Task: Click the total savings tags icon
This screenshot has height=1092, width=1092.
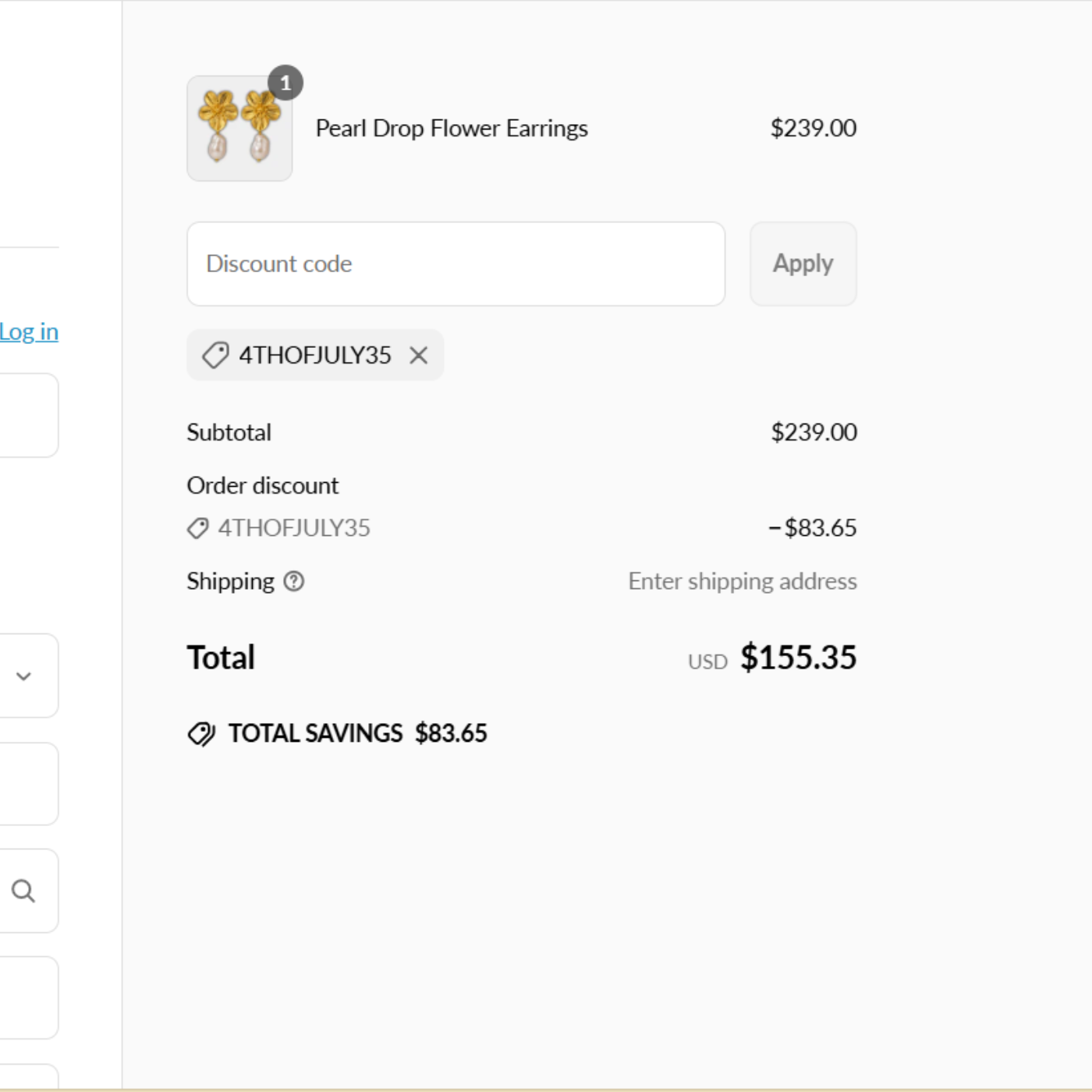Action: 201,733
